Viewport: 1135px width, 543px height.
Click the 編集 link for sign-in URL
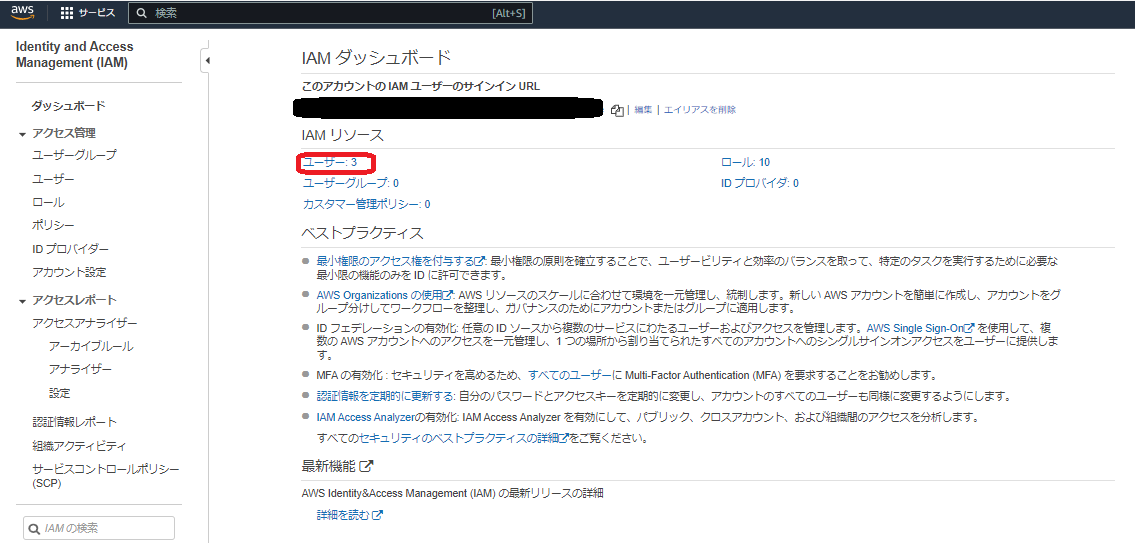click(644, 110)
